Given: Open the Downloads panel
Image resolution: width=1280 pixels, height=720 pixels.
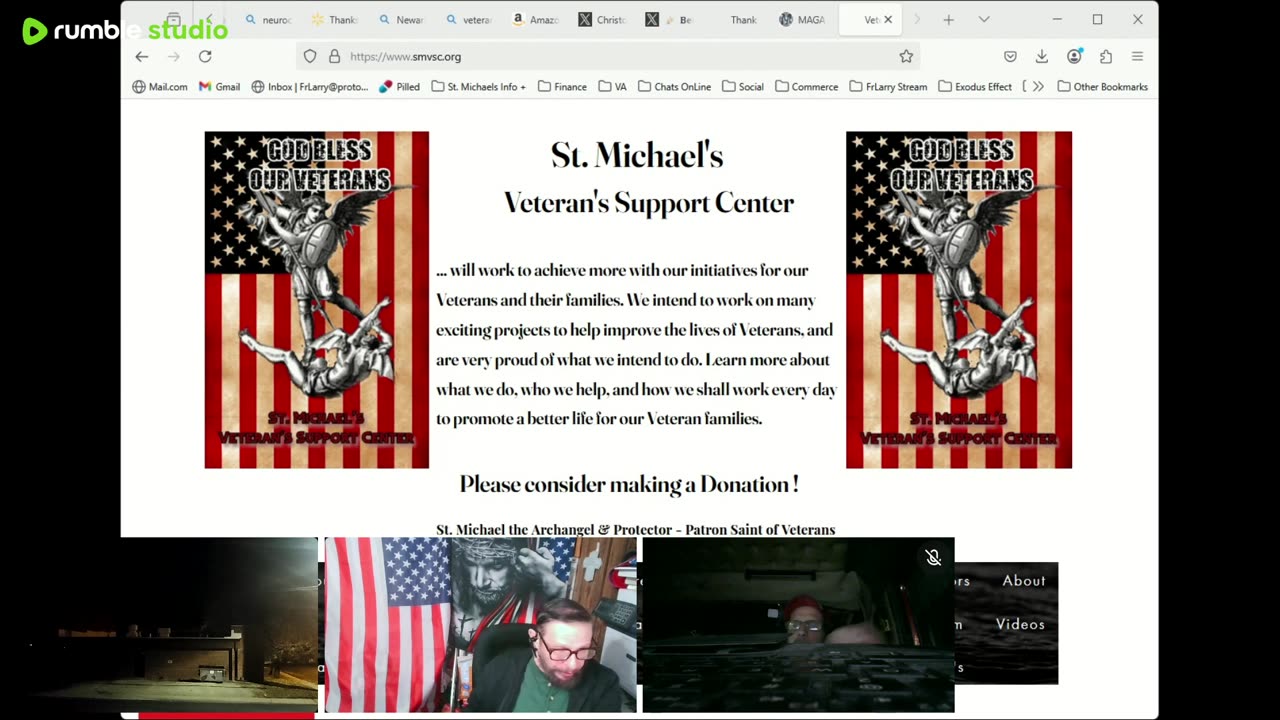Looking at the screenshot, I should point(1042,57).
